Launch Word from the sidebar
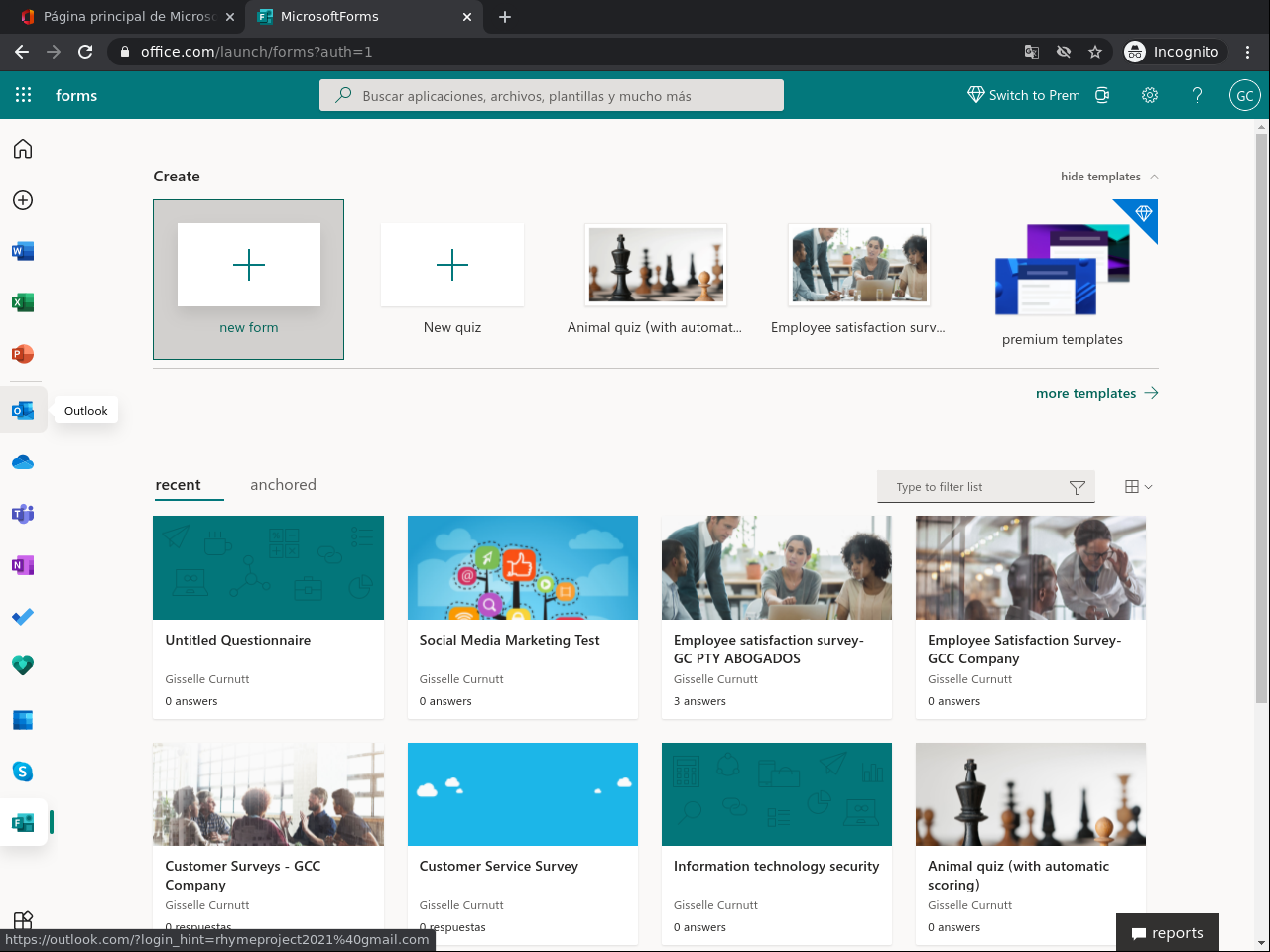This screenshot has width=1270, height=952. pyautogui.click(x=23, y=251)
